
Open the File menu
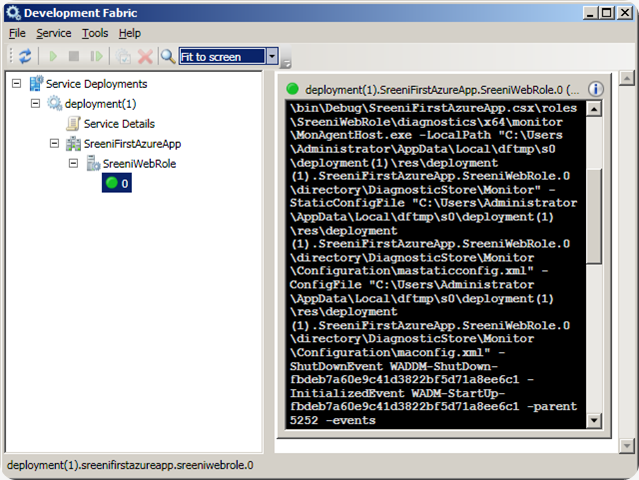(x=17, y=33)
